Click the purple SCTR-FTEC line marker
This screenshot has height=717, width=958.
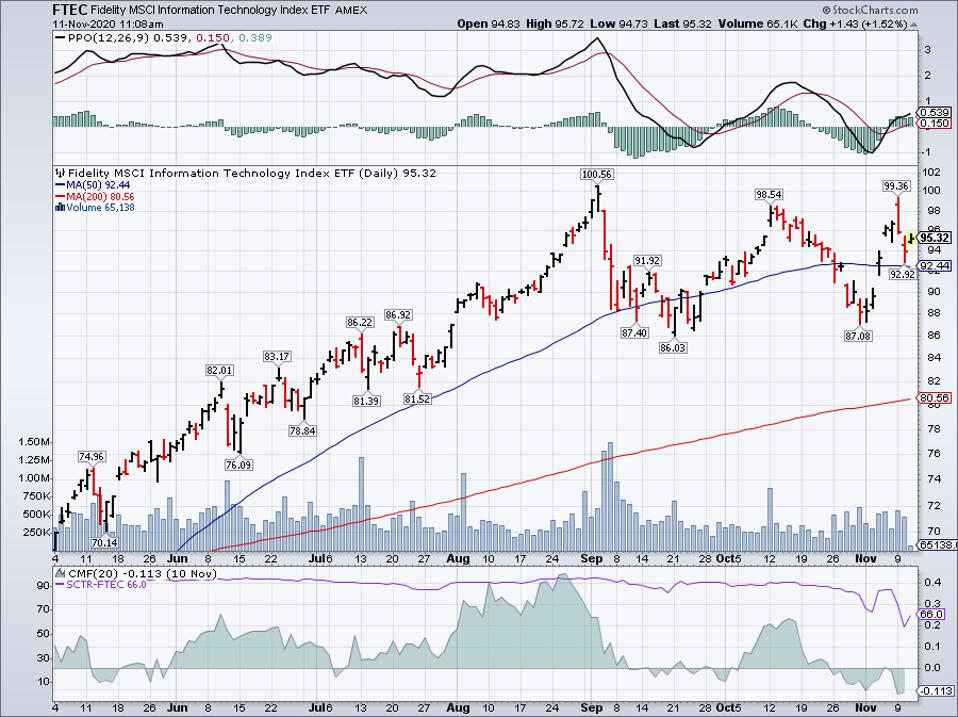(x=59, y=585)
